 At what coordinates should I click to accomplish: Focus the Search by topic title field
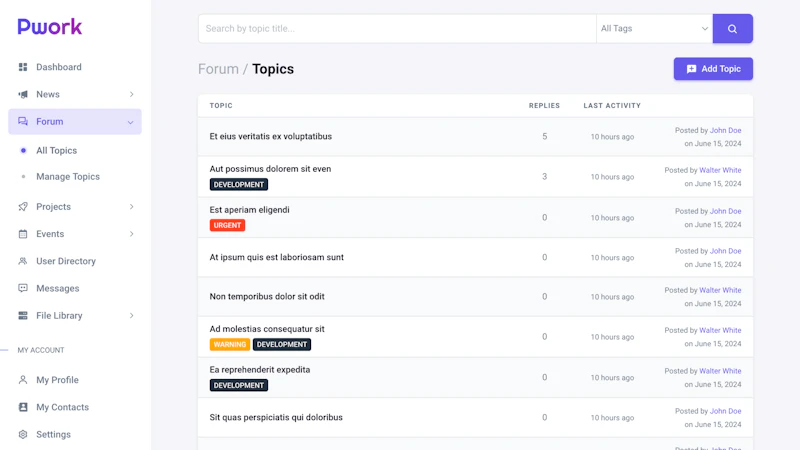tap(397, 29)
